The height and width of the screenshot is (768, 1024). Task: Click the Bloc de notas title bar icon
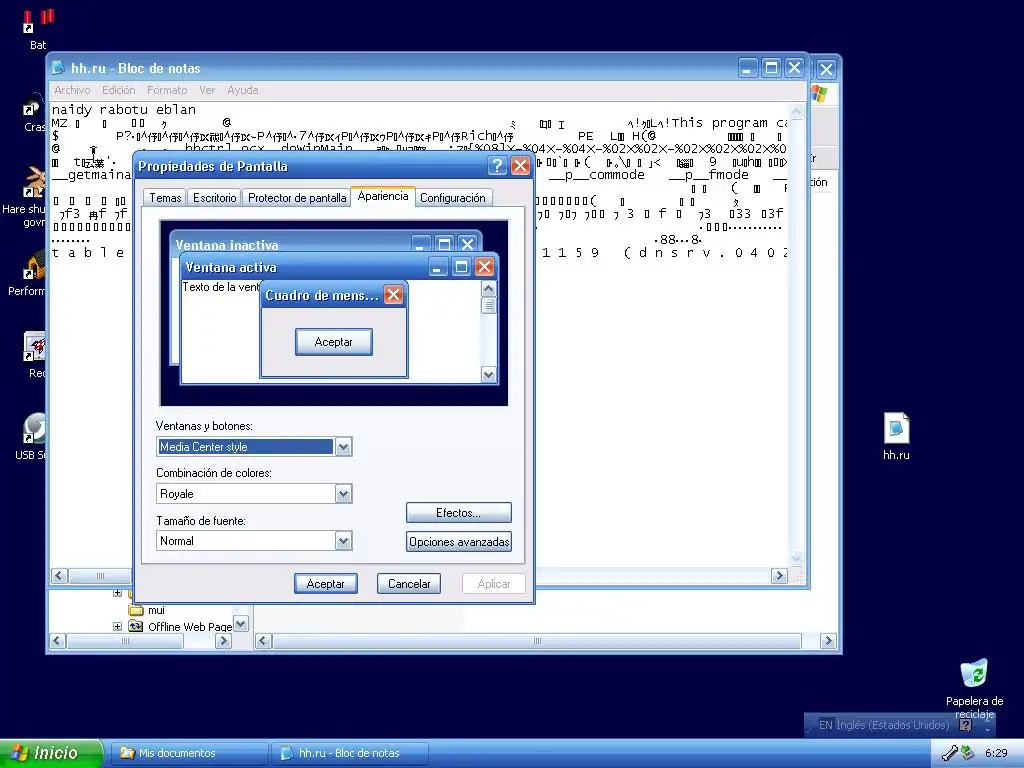pos(59,68)
